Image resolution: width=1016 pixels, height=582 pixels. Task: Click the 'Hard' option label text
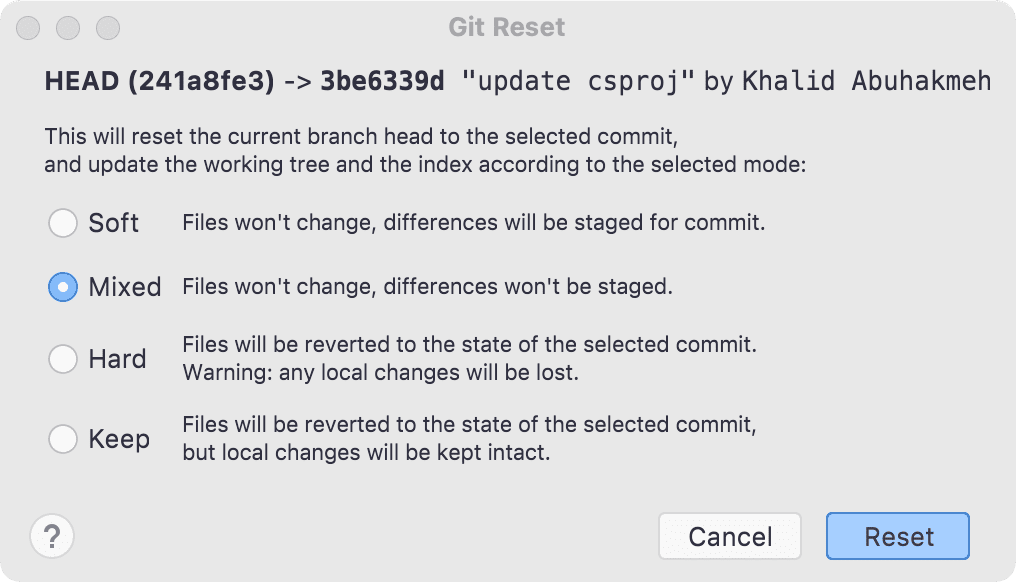coord(117,358)
